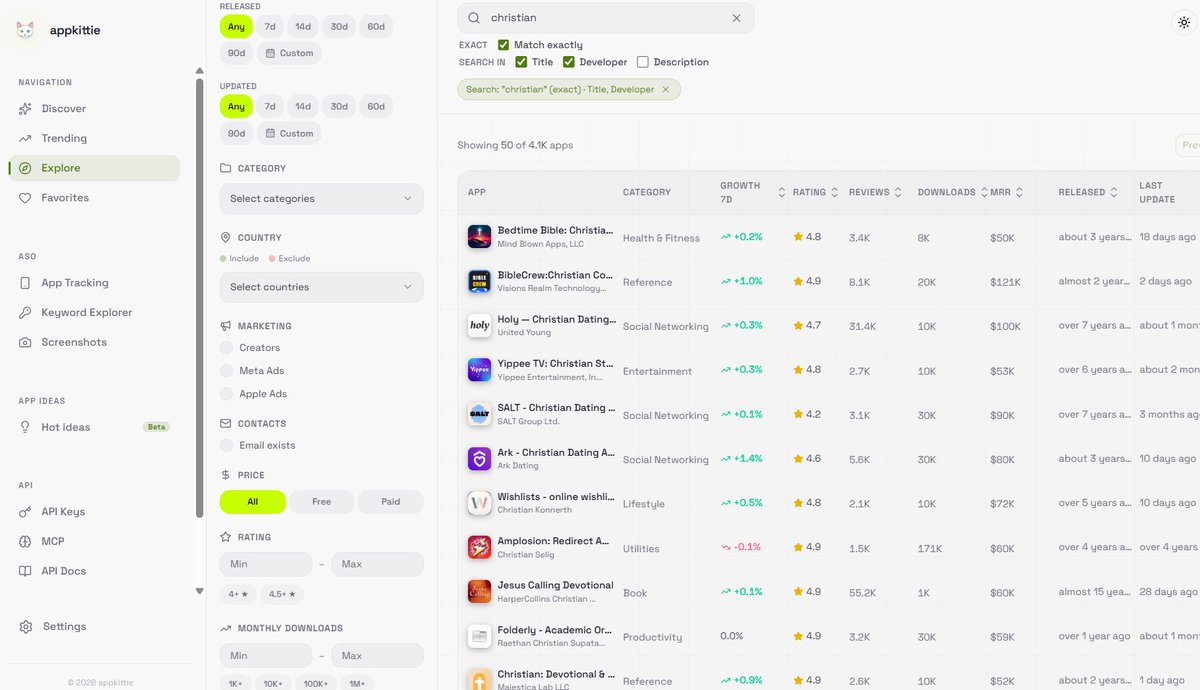Image resolution: width=1200 pixels, height=690 pixels.
Task: Uncheck Match exactly checkbox
Action: point(503,45)
